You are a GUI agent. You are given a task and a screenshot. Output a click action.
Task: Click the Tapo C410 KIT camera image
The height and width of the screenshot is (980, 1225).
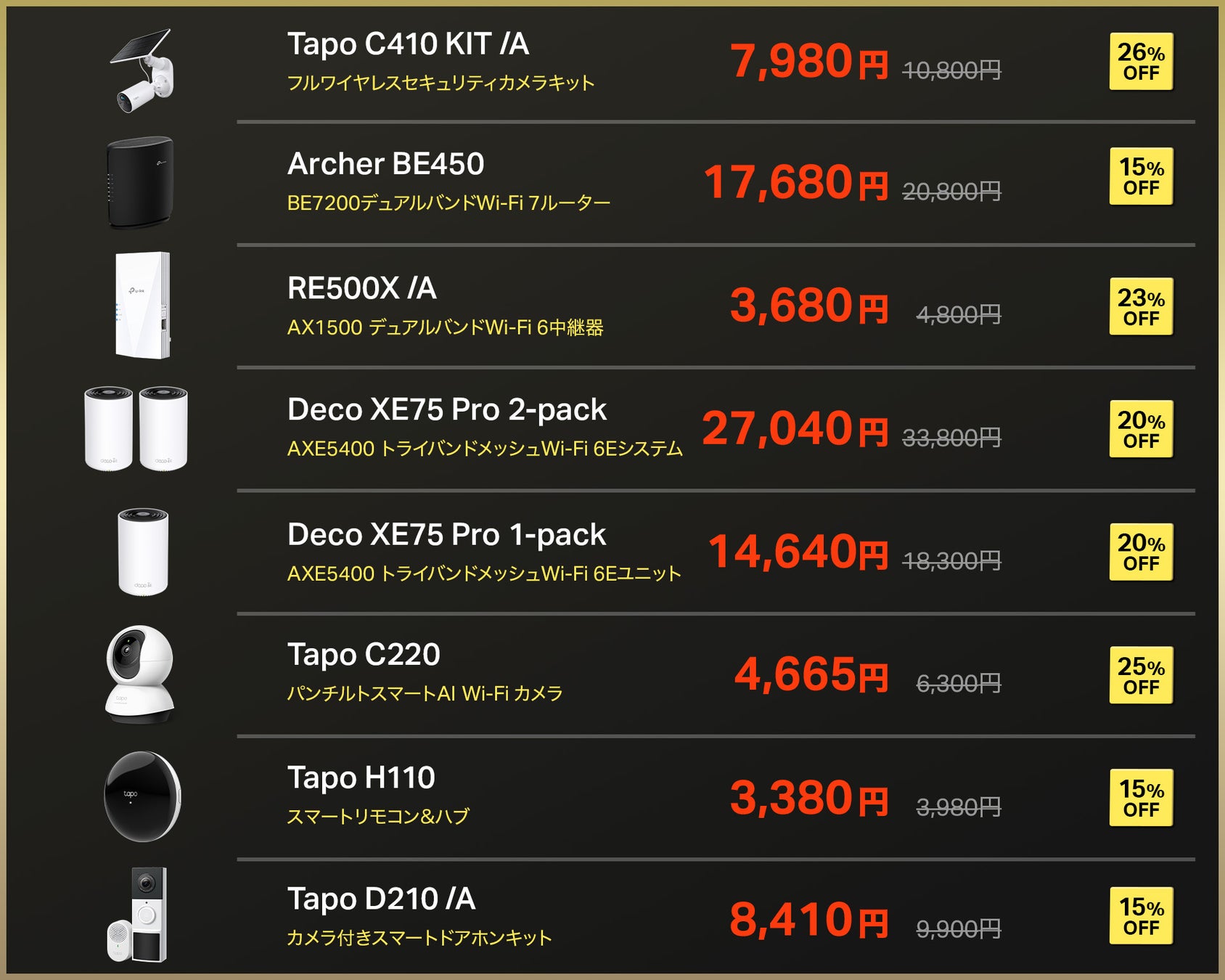142,70
